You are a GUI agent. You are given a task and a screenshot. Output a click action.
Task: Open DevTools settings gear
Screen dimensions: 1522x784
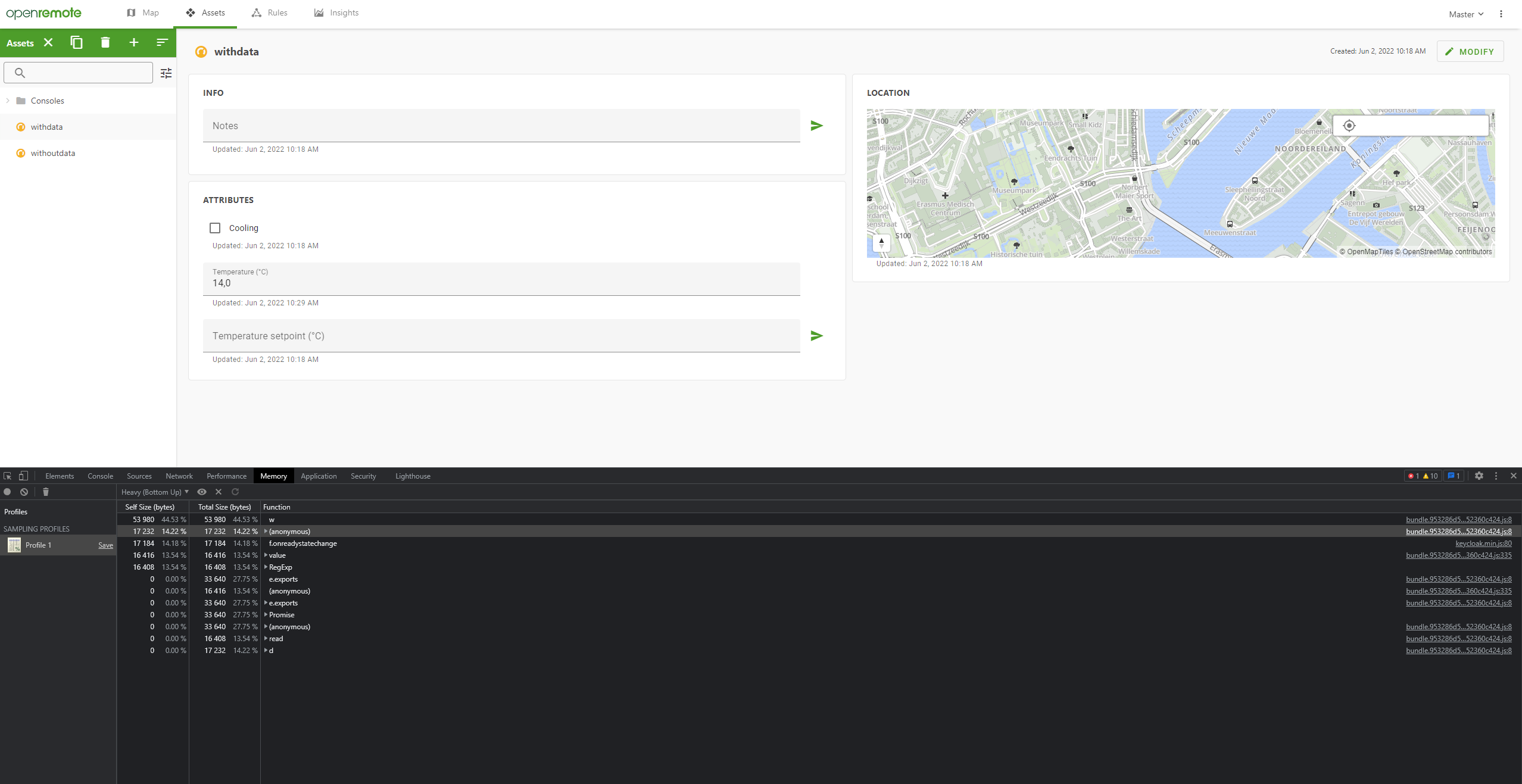[1479, 476]
